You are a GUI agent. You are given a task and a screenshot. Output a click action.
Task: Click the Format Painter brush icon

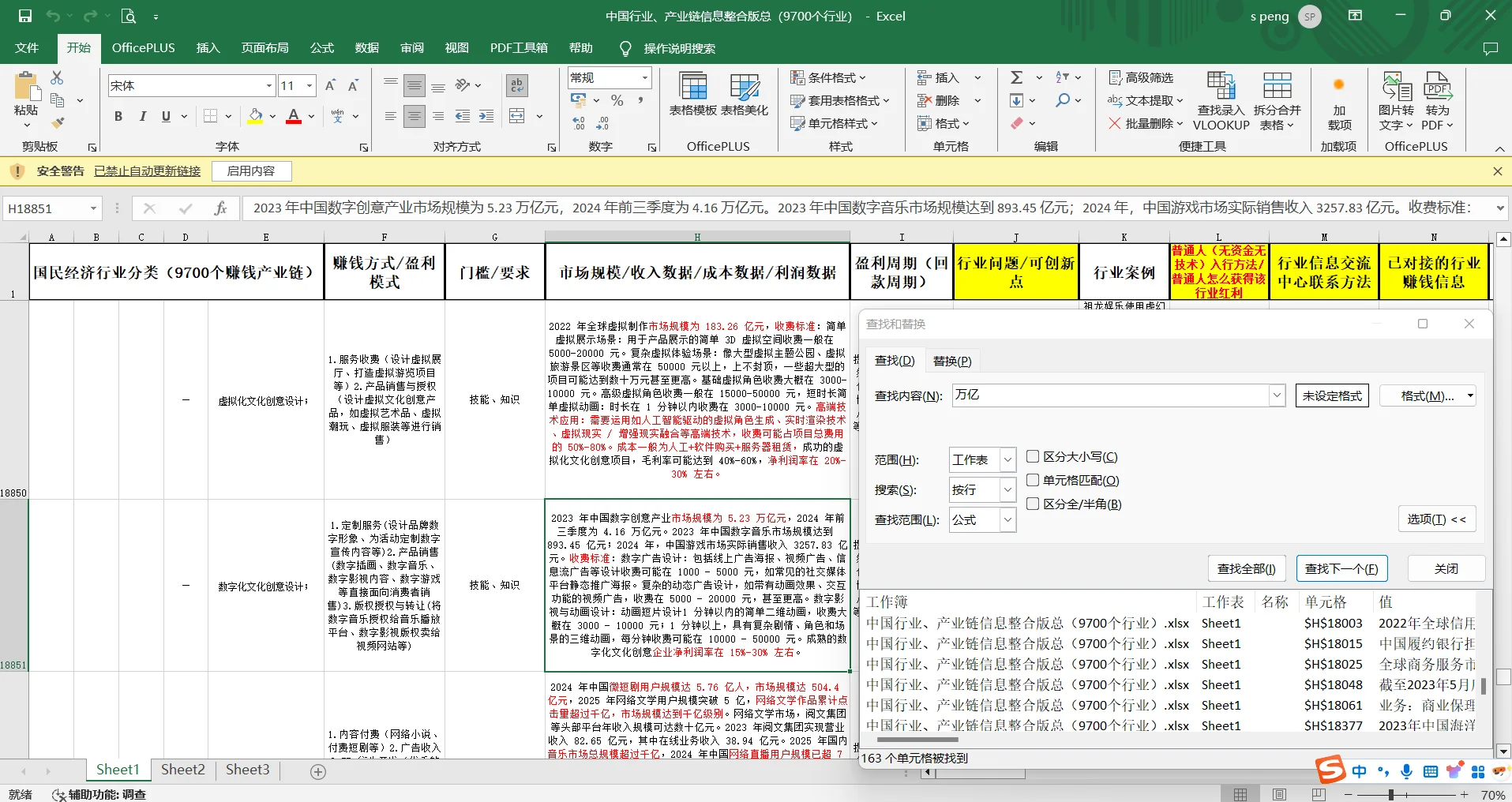point(57,122)
